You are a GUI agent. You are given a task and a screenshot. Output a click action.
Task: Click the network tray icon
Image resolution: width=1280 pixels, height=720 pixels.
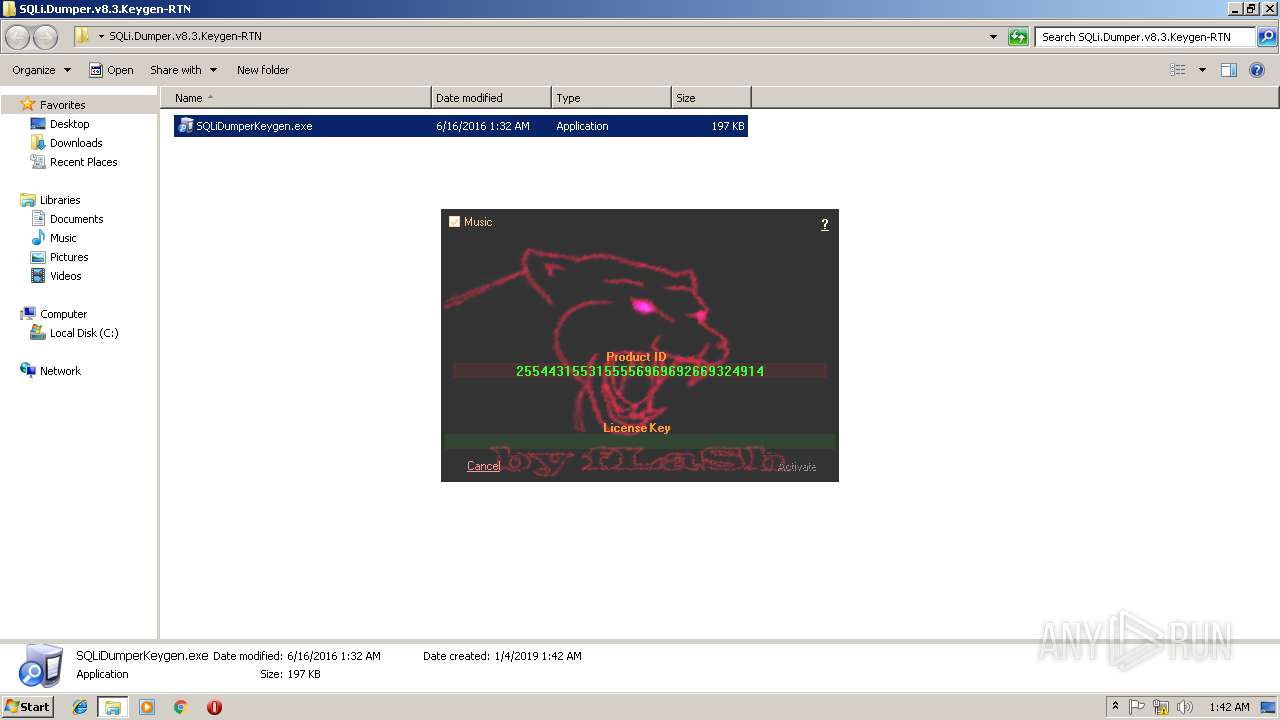click(x=1161, y=707)
